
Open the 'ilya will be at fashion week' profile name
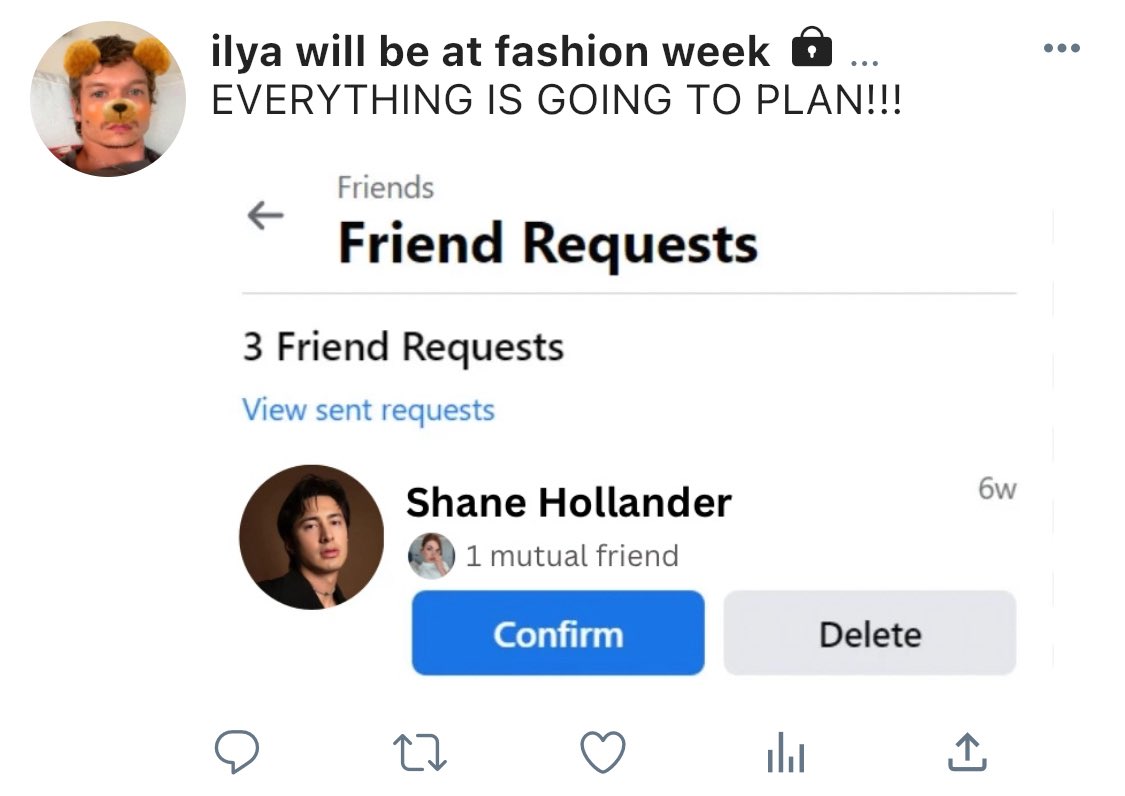coord(490,52)
